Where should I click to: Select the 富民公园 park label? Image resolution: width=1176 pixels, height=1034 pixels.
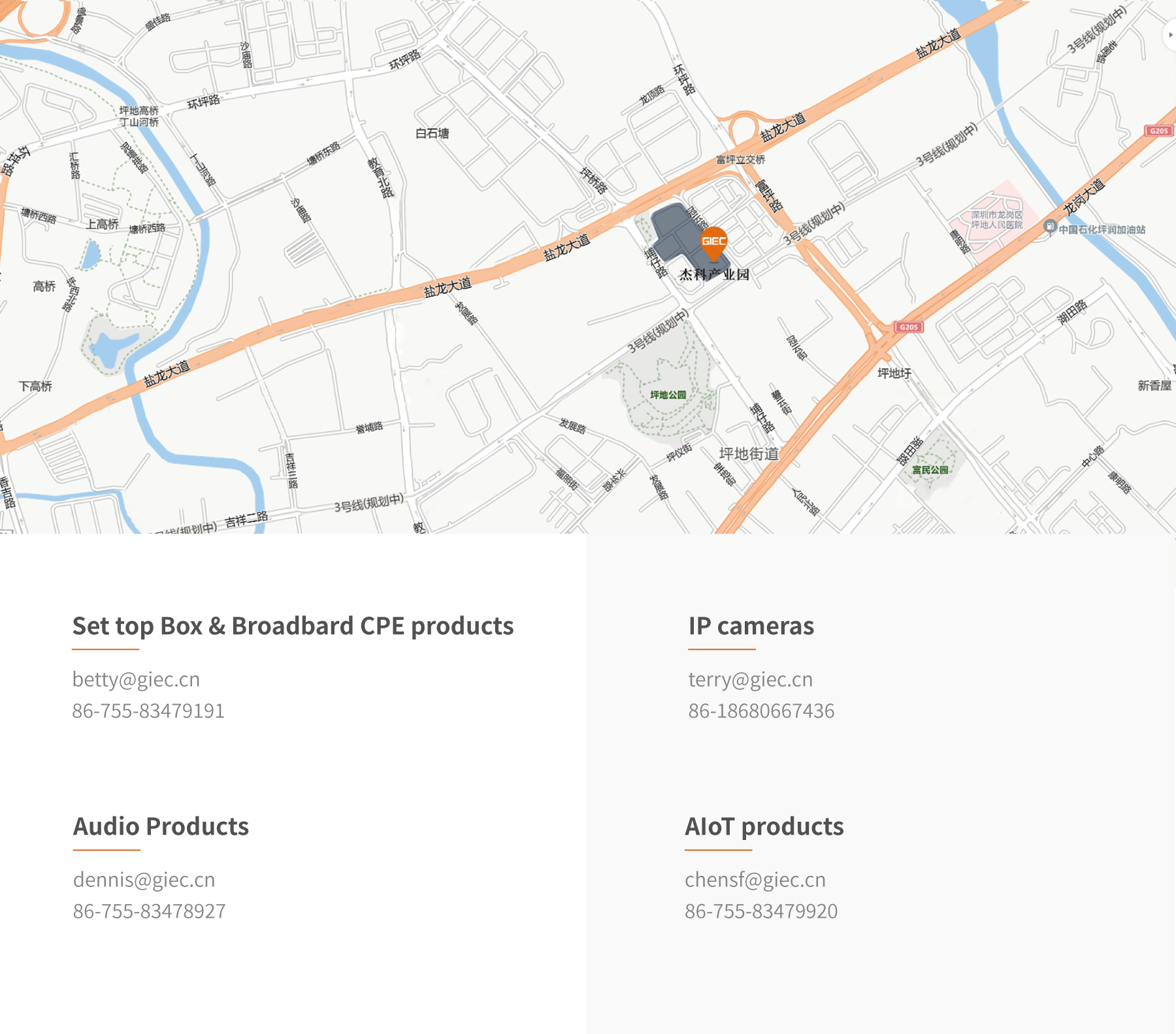[930, 470]
